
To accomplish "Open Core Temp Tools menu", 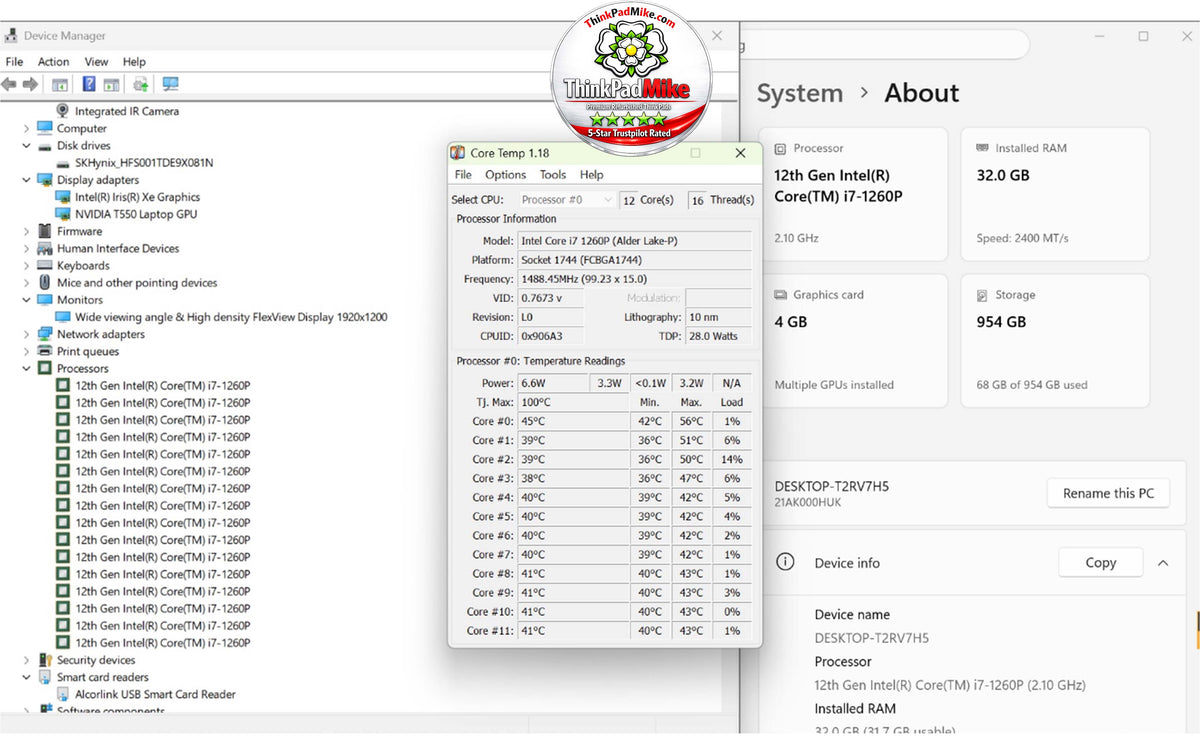I will click(553, 175).
